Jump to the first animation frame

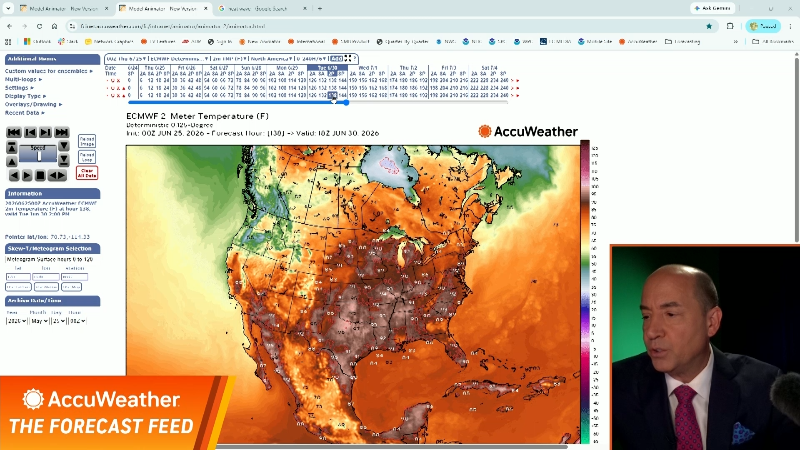tap(14, 133)
